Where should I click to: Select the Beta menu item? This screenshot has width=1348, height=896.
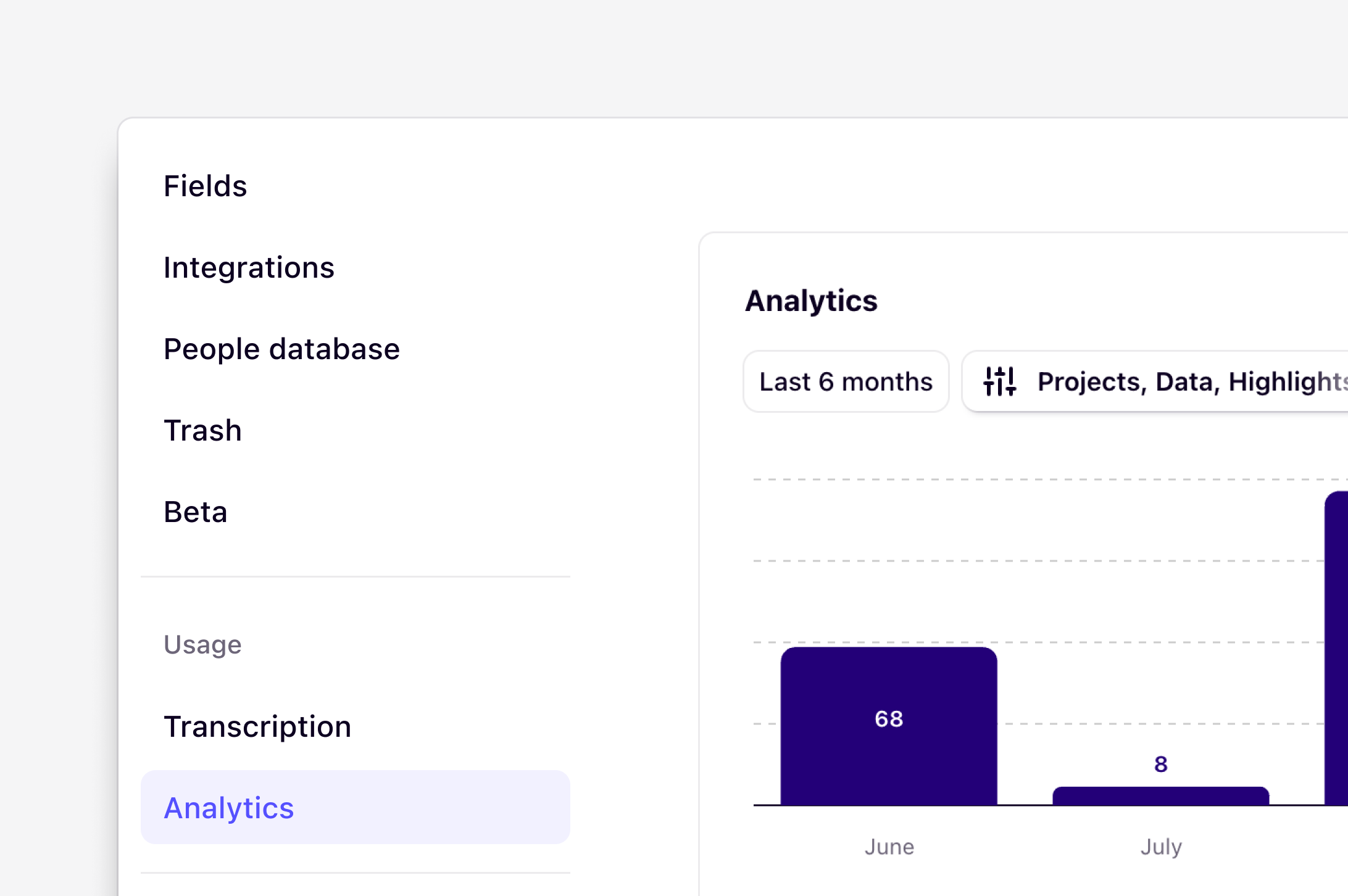(x=196, y=511)
